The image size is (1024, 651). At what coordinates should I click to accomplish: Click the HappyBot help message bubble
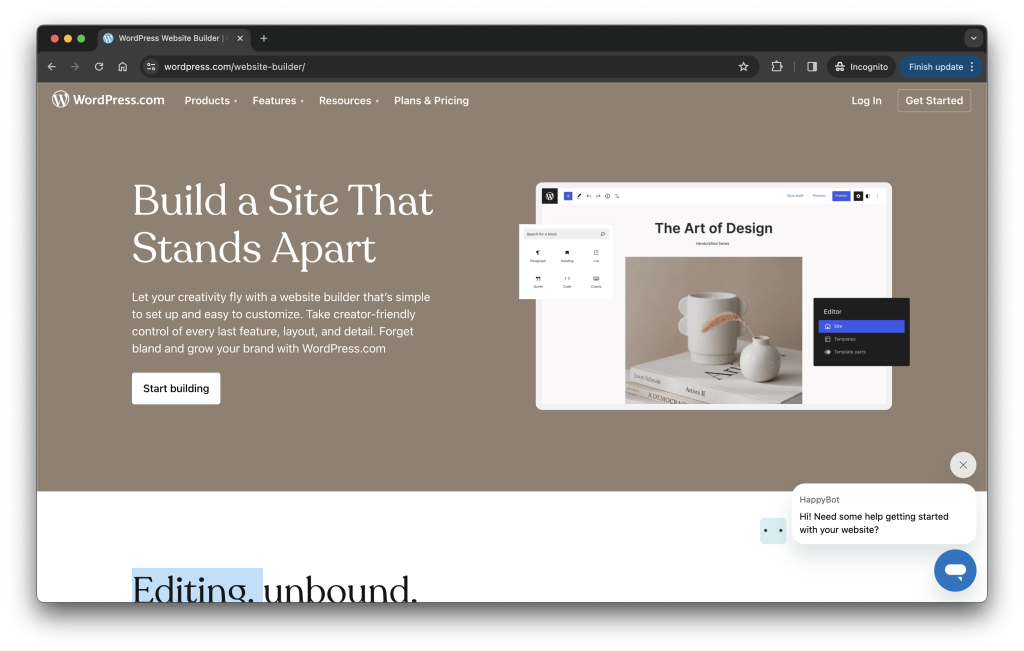884,514
